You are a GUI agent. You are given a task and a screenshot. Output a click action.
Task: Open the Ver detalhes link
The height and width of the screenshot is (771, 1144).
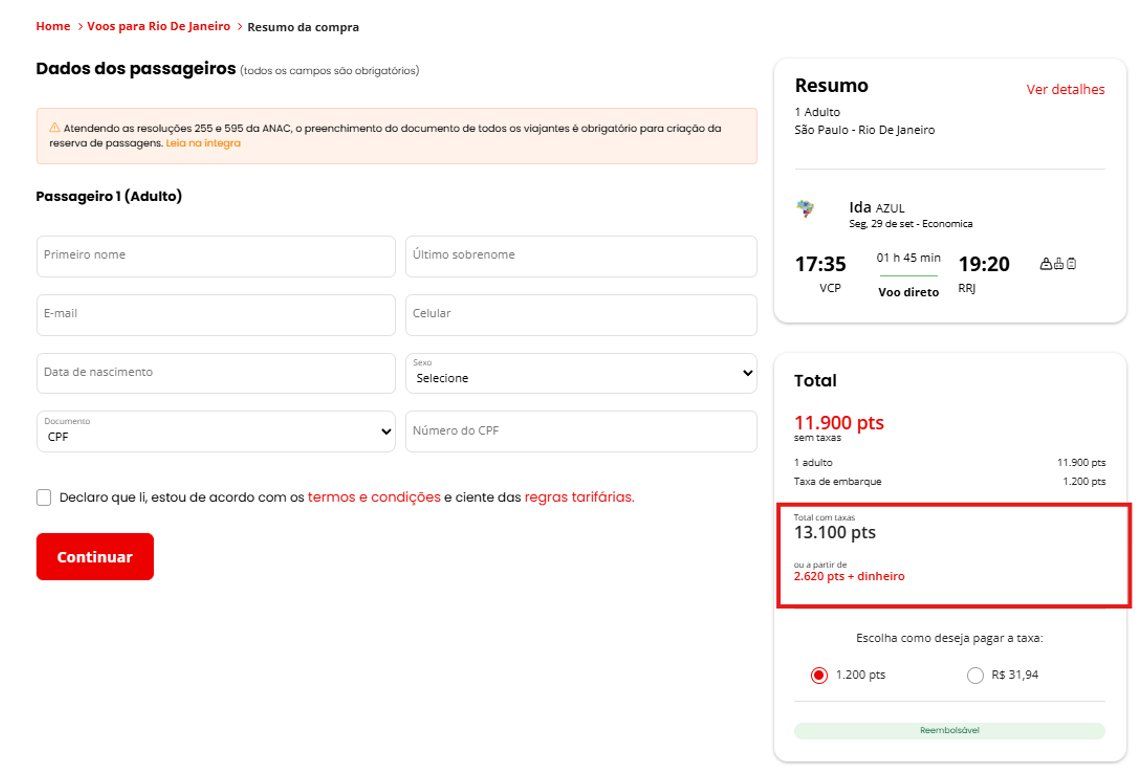click(1065, 89)
